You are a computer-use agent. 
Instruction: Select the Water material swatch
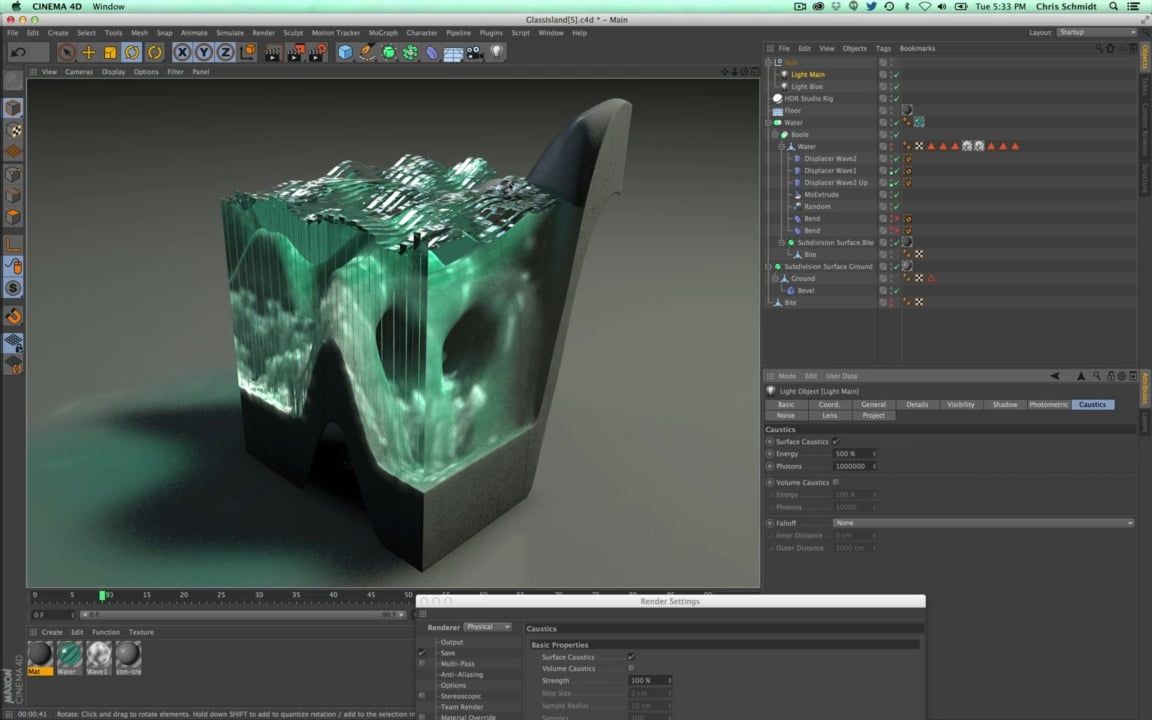tap(70, 658)
